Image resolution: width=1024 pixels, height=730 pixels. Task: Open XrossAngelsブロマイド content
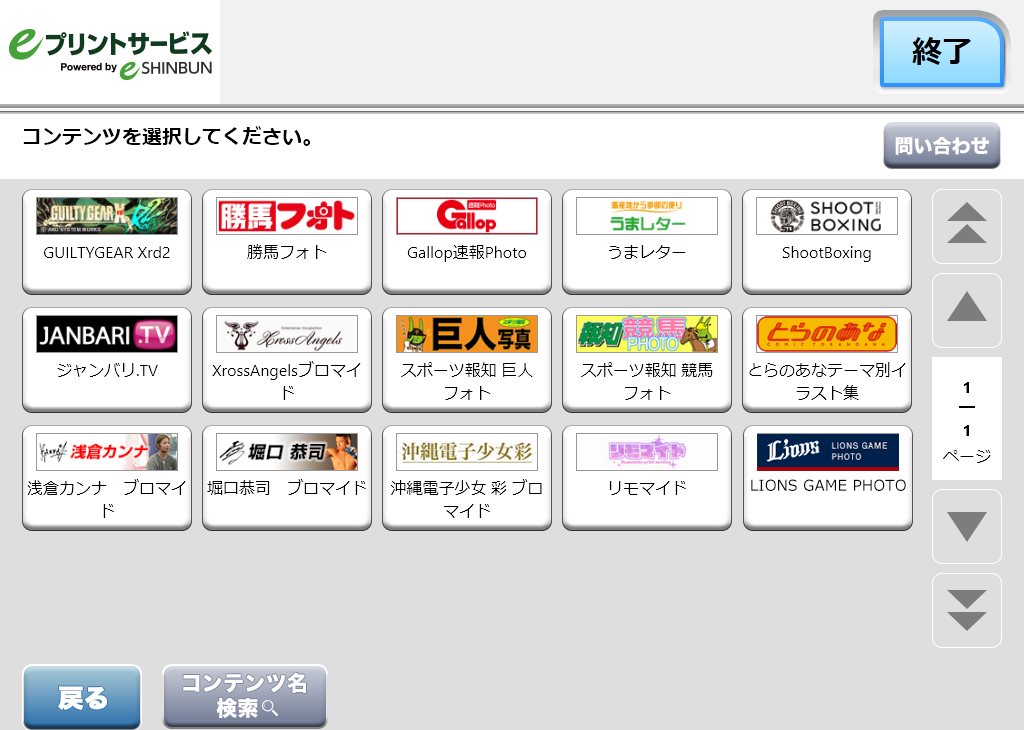tap(287, 360)
